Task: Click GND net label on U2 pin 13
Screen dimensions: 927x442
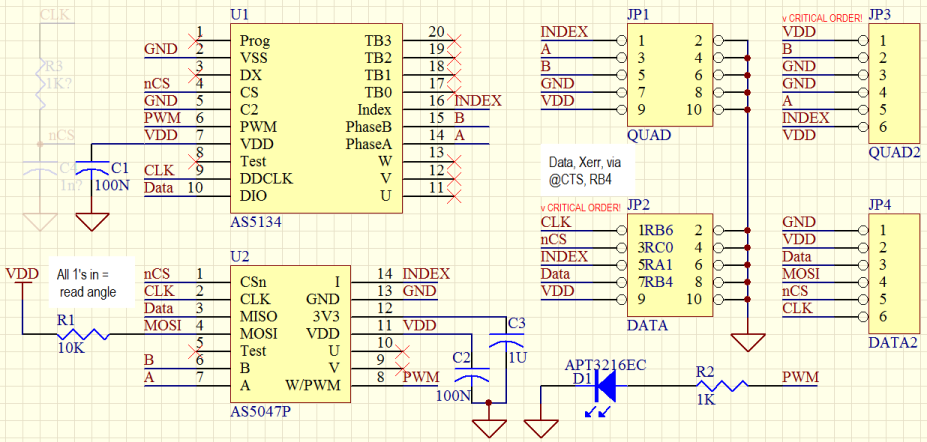Action: 420,290
